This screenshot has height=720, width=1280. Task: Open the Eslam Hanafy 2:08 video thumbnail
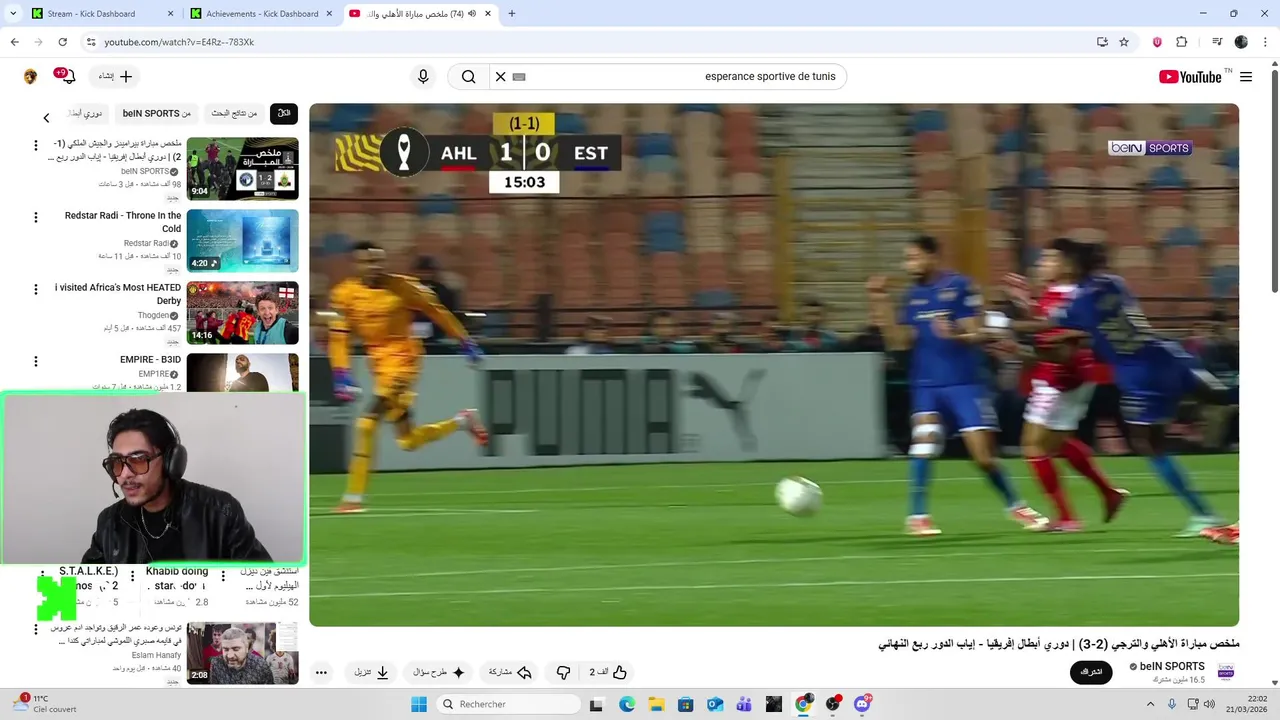click(243, 653)
